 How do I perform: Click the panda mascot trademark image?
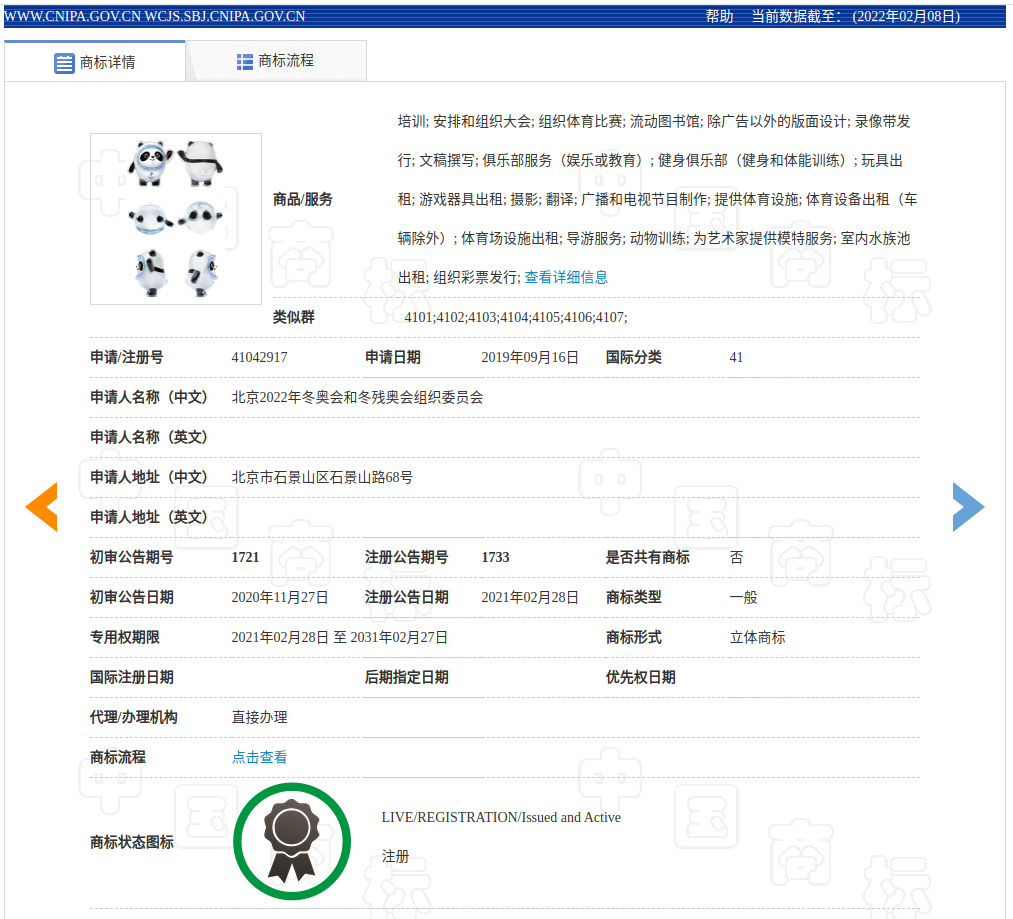175,218
